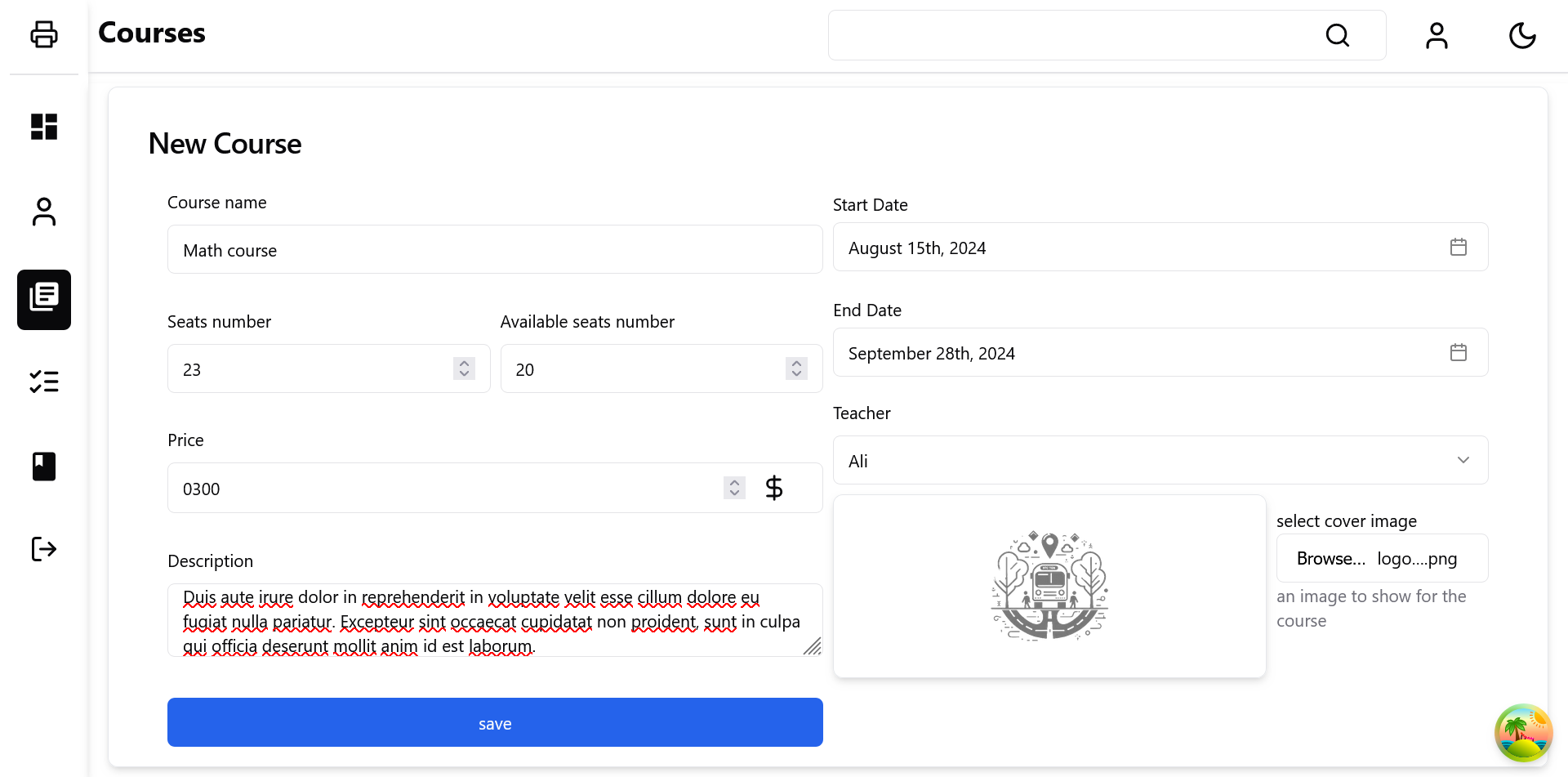
Task: Open the user profile icon in header
Action: pyautogui.click(x=1437, y=35)
